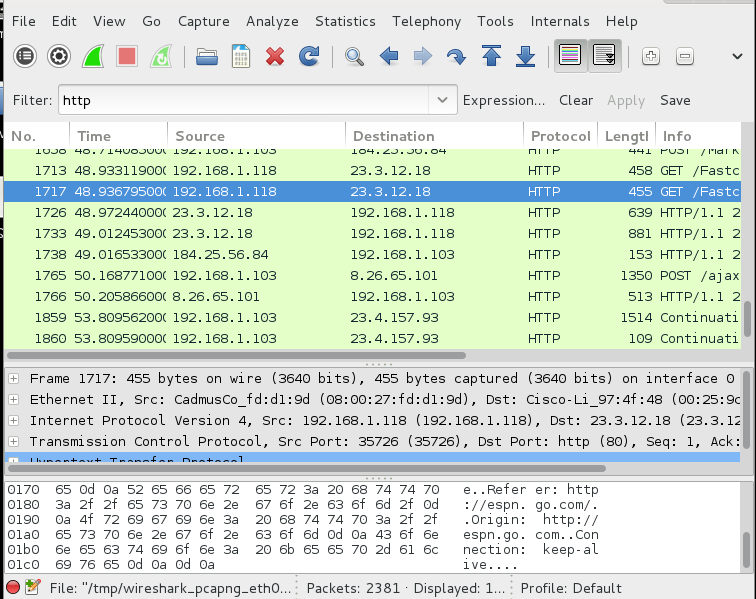
Task: Click packet details horizontal scrollbar
Action: (307, 468)
